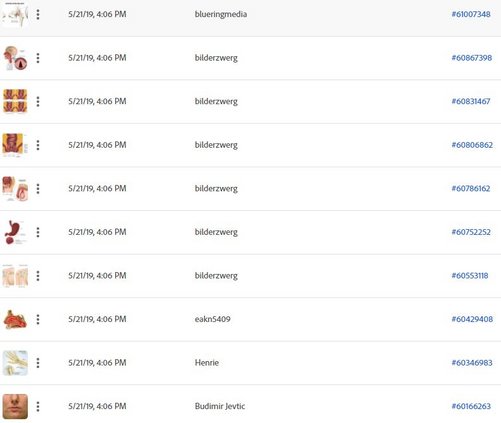Open the three-dot menu for Budimir Jevtic row

coord(38,406)
